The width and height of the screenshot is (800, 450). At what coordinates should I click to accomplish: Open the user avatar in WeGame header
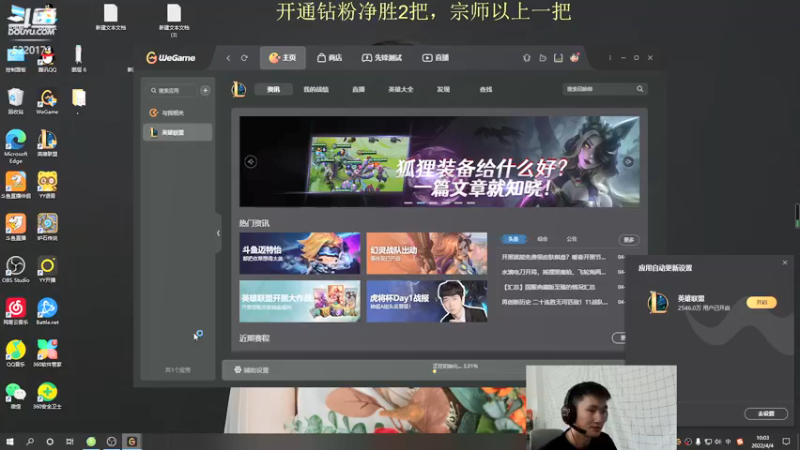575,58
